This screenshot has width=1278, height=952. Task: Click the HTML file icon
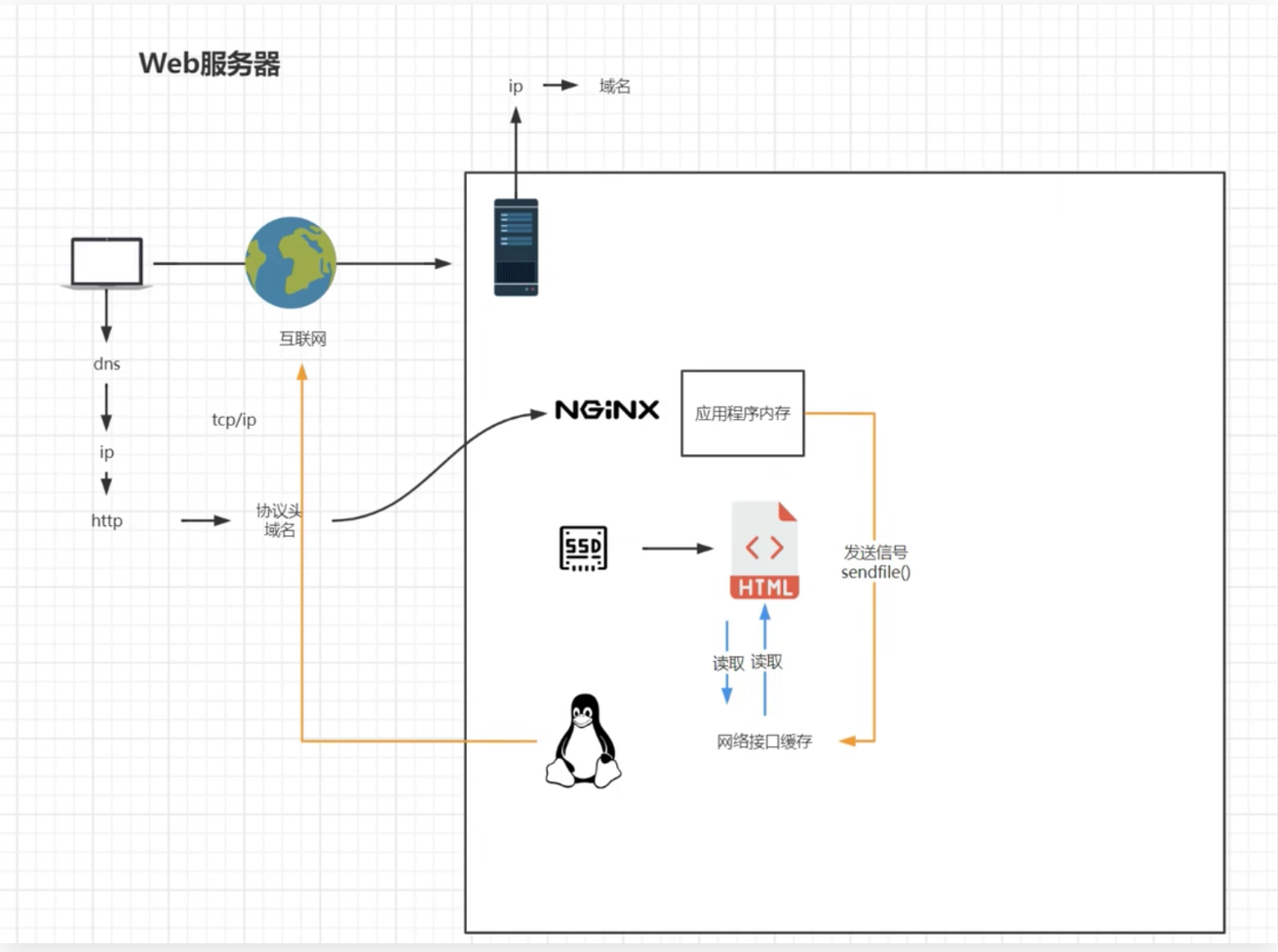pyautogui.click(x=765, y=551)
